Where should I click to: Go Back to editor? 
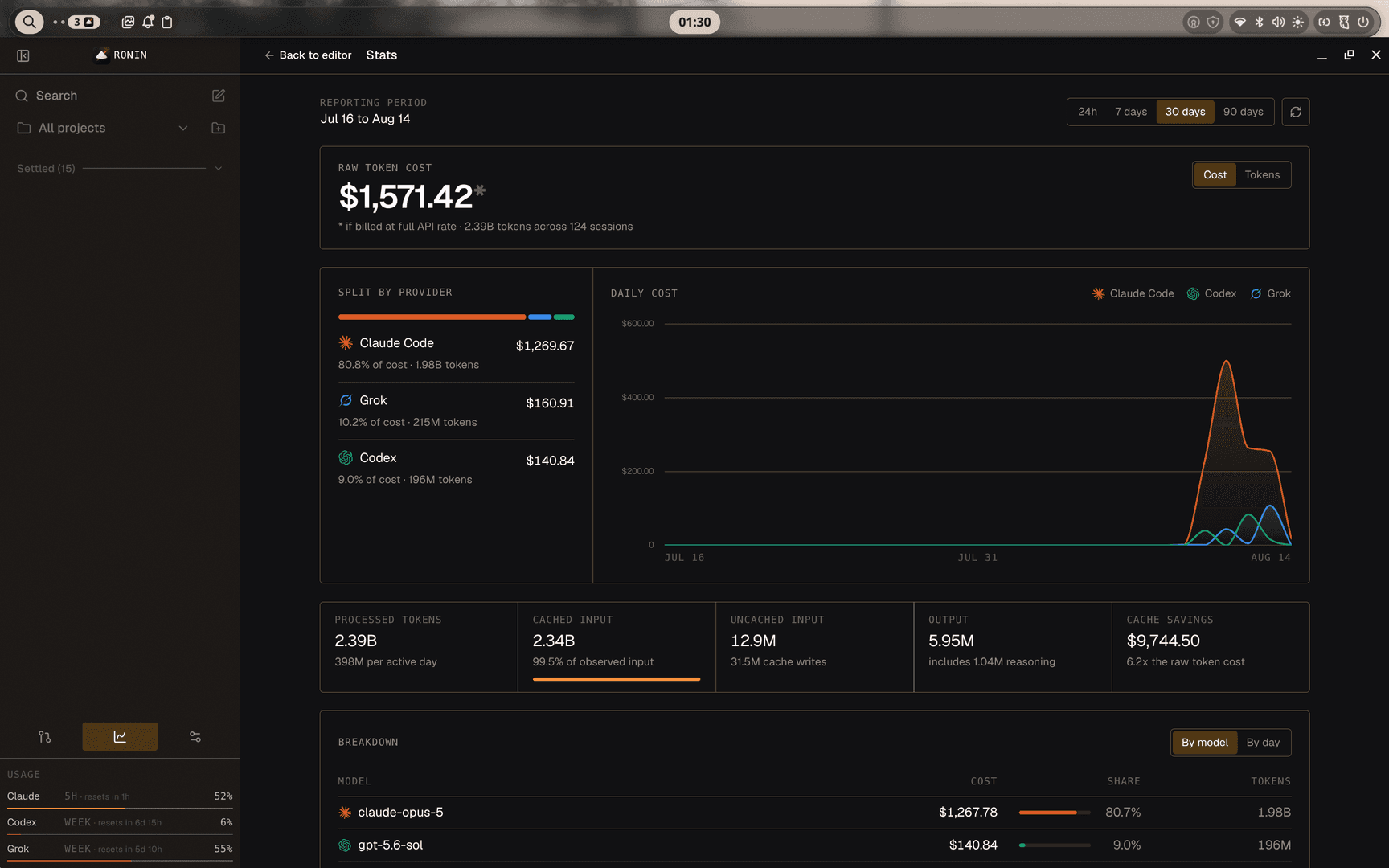308,55
